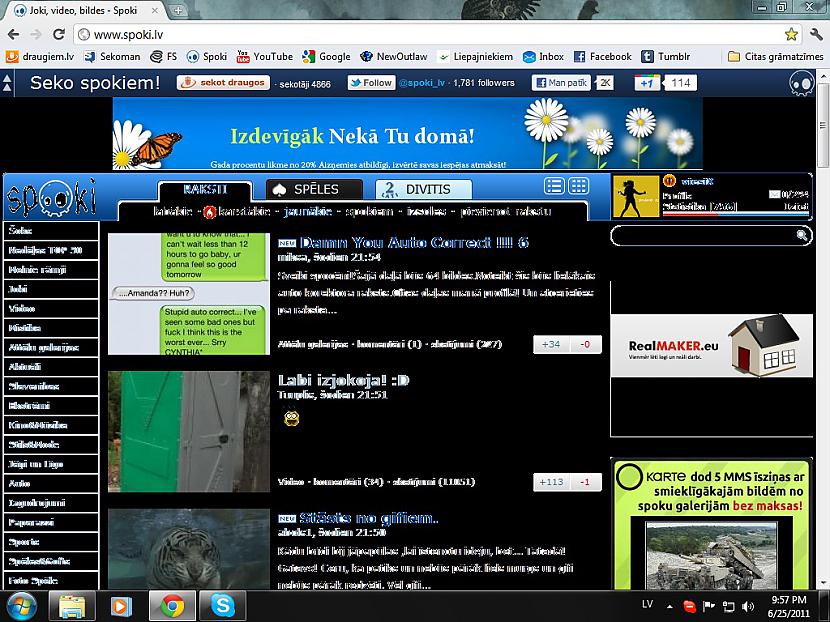
Task: Click the Google +1 button
Action: click(647, 83)
